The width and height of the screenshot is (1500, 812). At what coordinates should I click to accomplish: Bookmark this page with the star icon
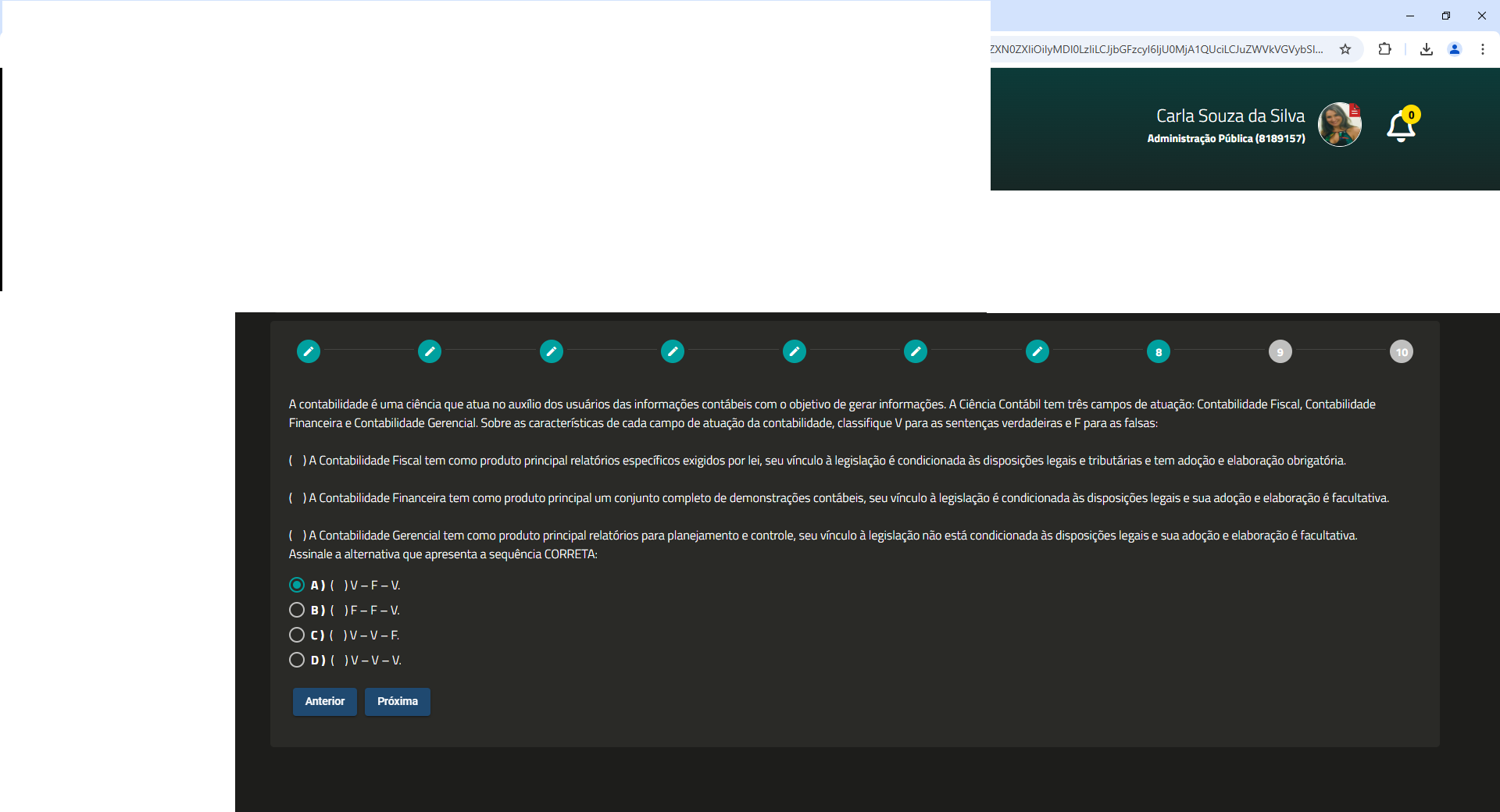(x=1345, y=49)
